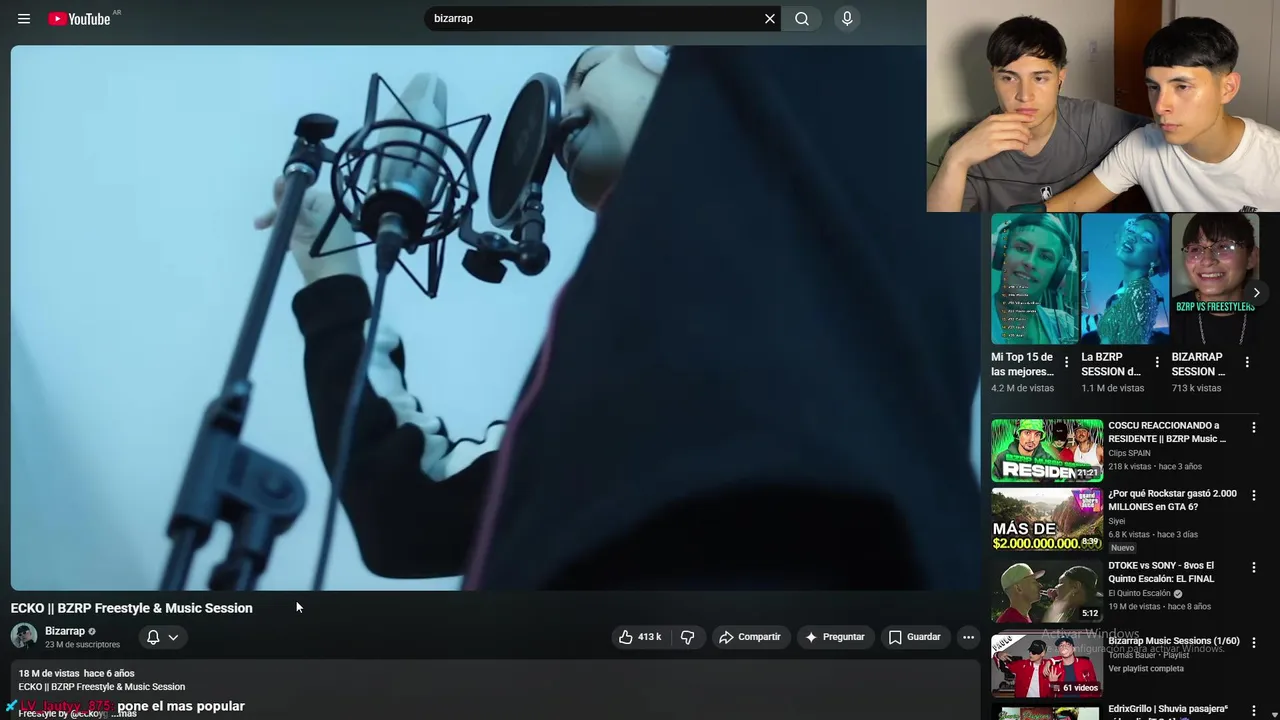1280x720 pixels.
Task: Open the Bizarrap channel name link
Action: tap(65, 631)
